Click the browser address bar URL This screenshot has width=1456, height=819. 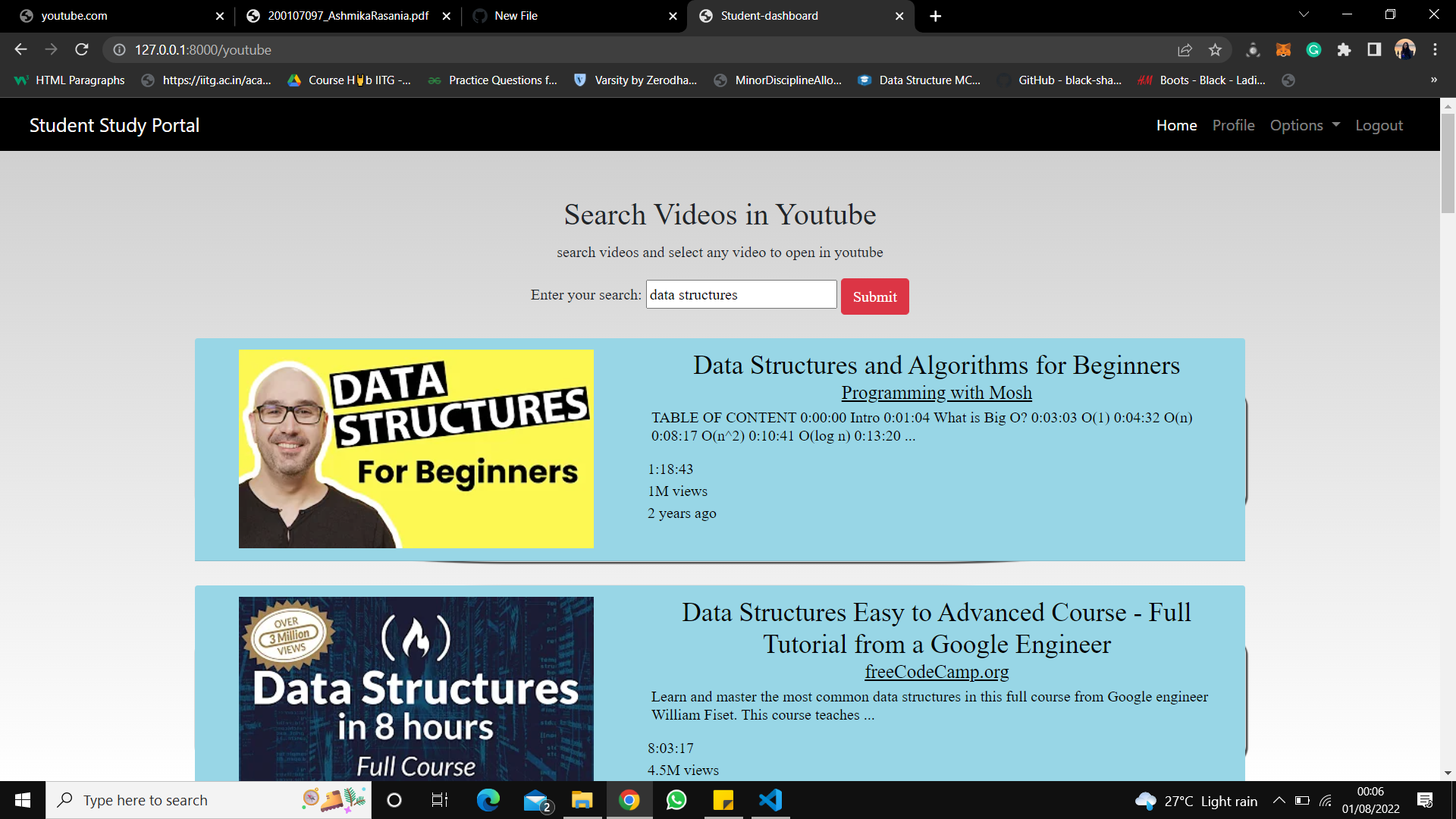click(x=203, y=49)
